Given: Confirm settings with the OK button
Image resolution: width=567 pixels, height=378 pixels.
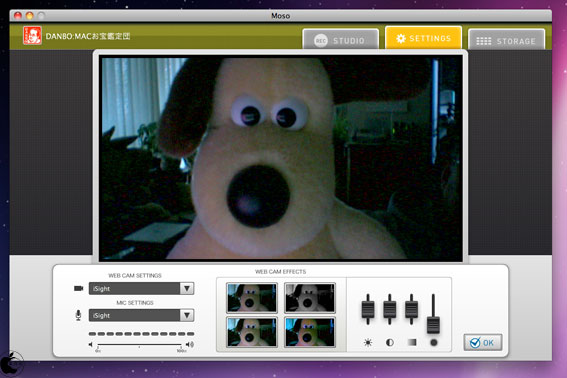Looking at the screenshot, I should point(483,342).
